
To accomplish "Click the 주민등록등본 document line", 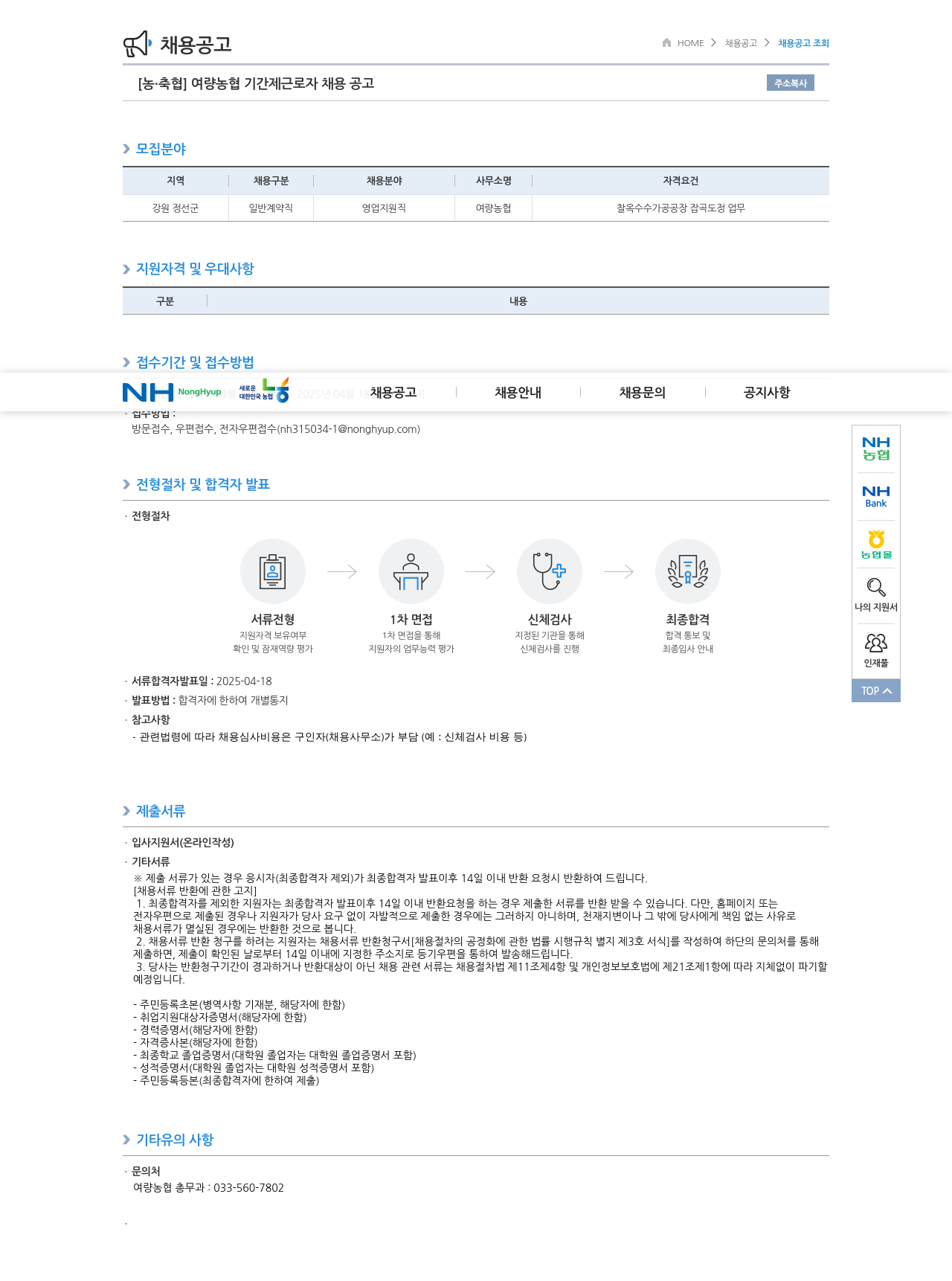I will coord(226,1080).
